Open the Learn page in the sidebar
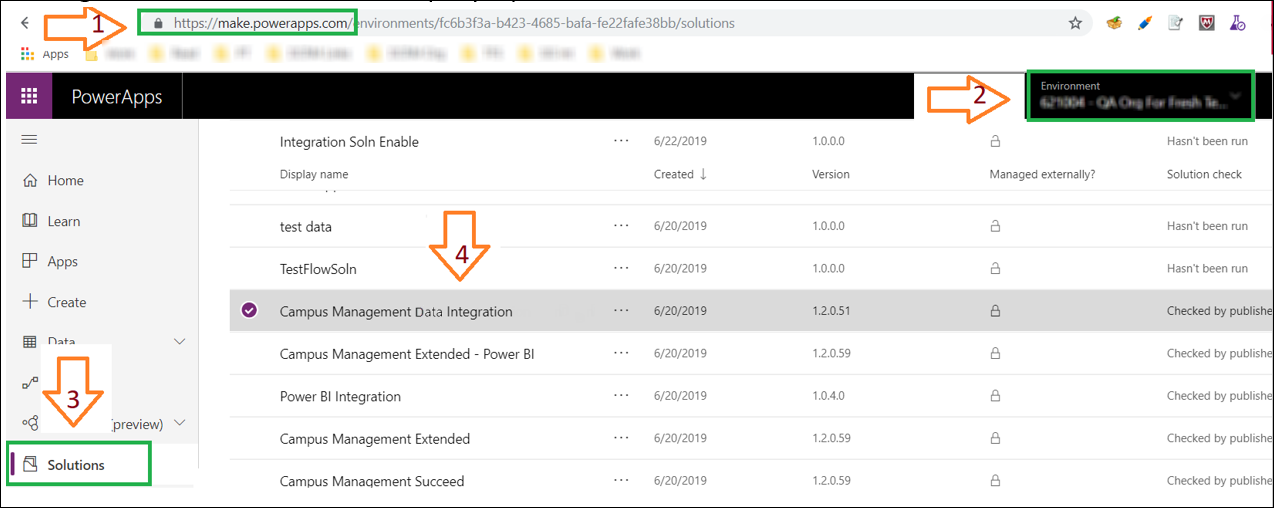The height and width of the screenshot is (508, 1274). (64, 221)
